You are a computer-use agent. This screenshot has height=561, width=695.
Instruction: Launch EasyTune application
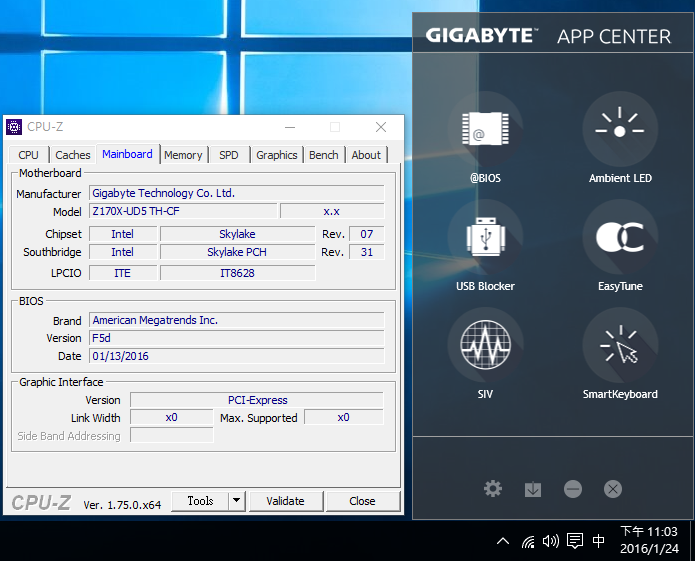tap(620, 237)
